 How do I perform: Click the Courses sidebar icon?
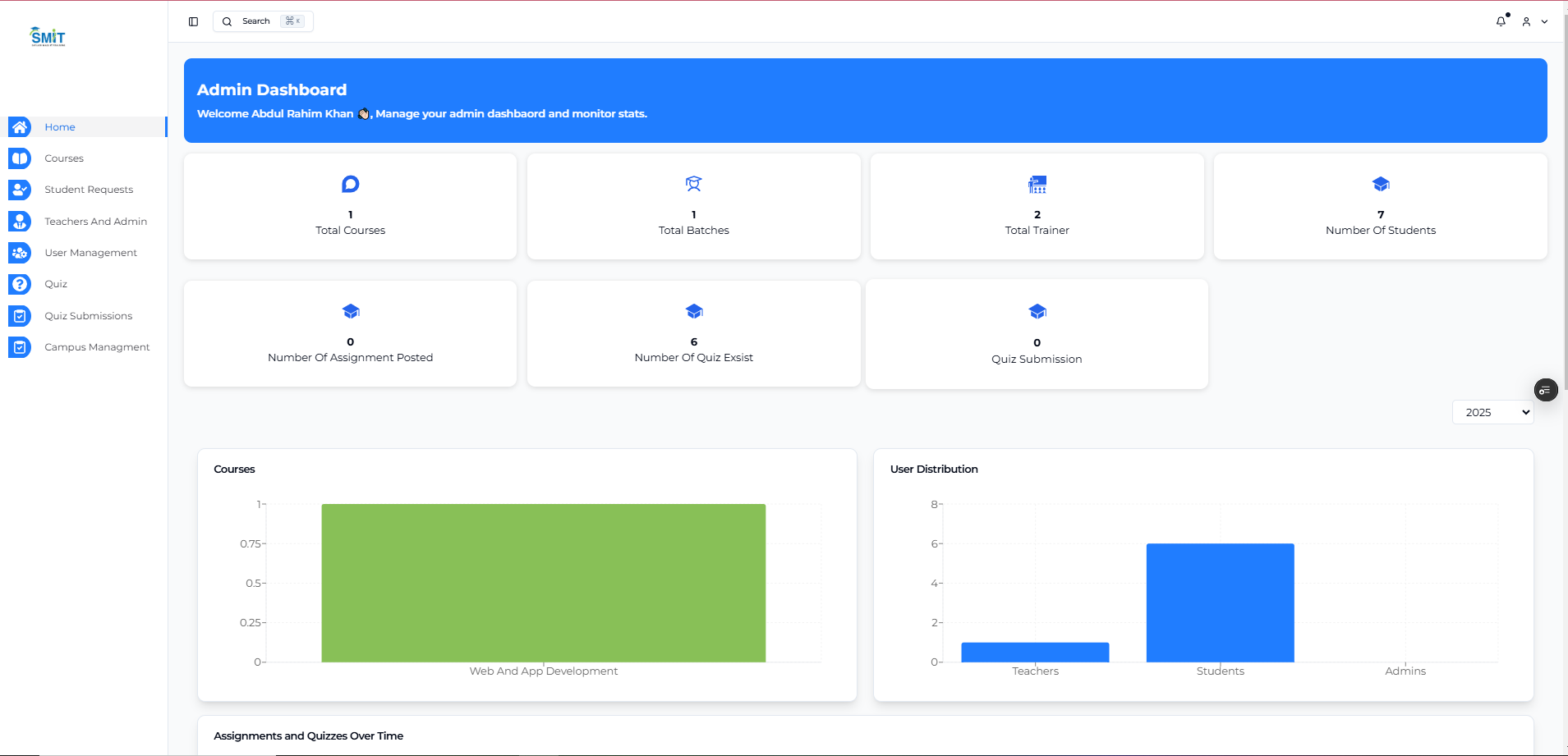click(20, 158)
